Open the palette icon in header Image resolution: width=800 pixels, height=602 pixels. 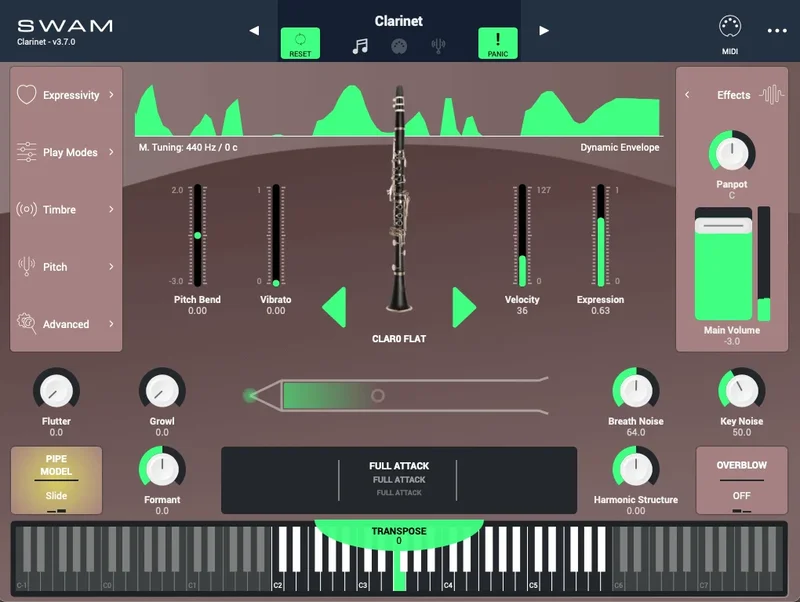coord(399,46)
